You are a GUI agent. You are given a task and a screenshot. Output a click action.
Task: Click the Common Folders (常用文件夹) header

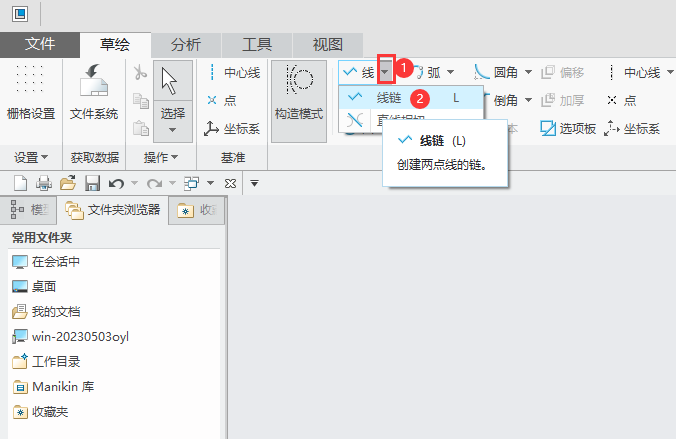(x=42, y=237)
